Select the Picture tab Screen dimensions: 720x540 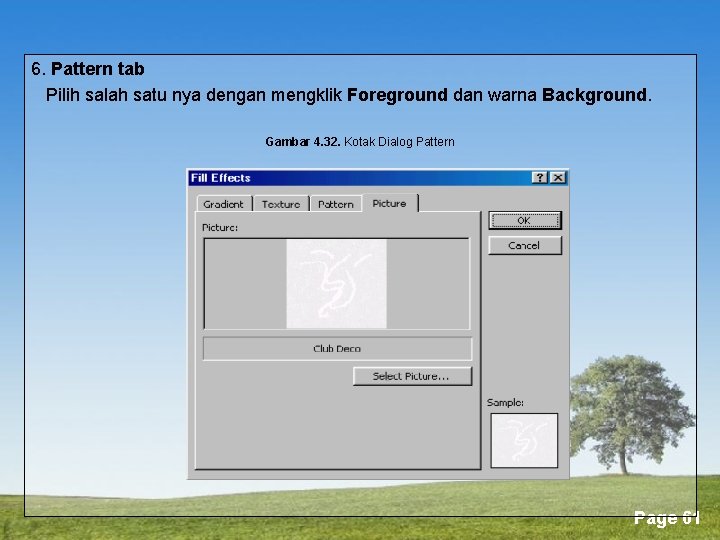click(390, 203)
